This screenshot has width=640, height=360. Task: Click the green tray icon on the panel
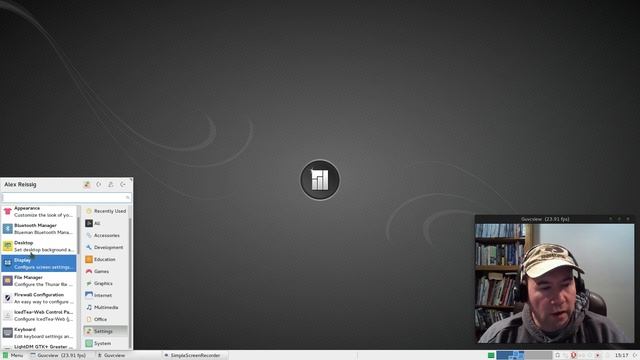click(x=491, y=356)
